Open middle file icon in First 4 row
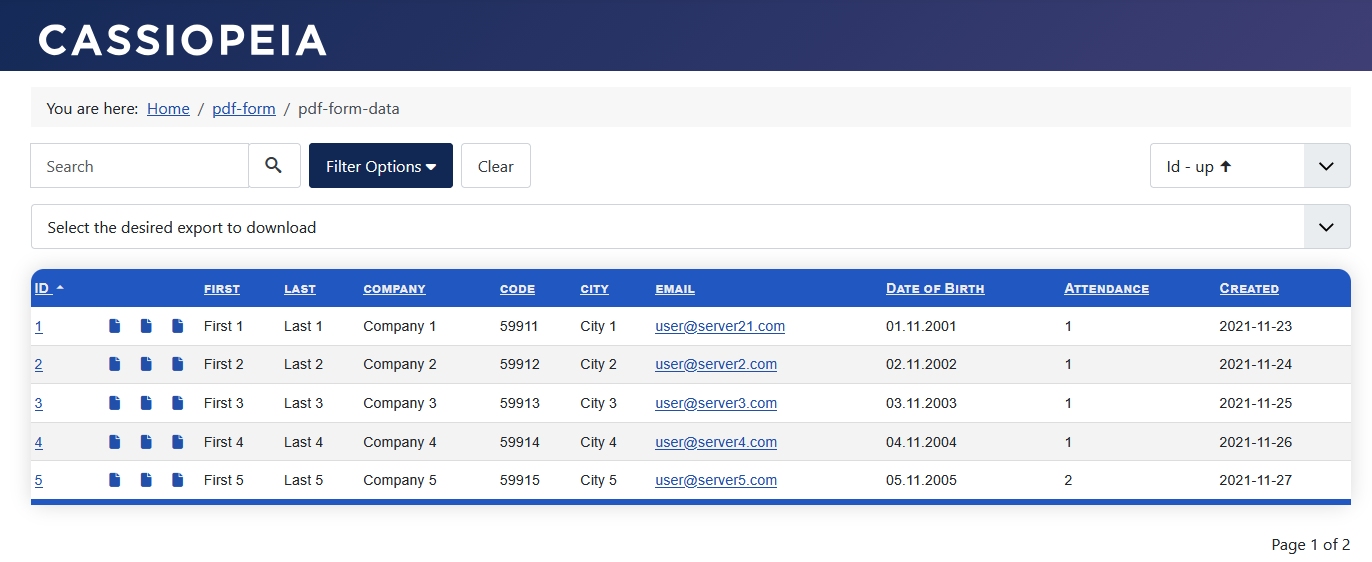This screenshot has height=562, width=1372. (x=146, y=442)
